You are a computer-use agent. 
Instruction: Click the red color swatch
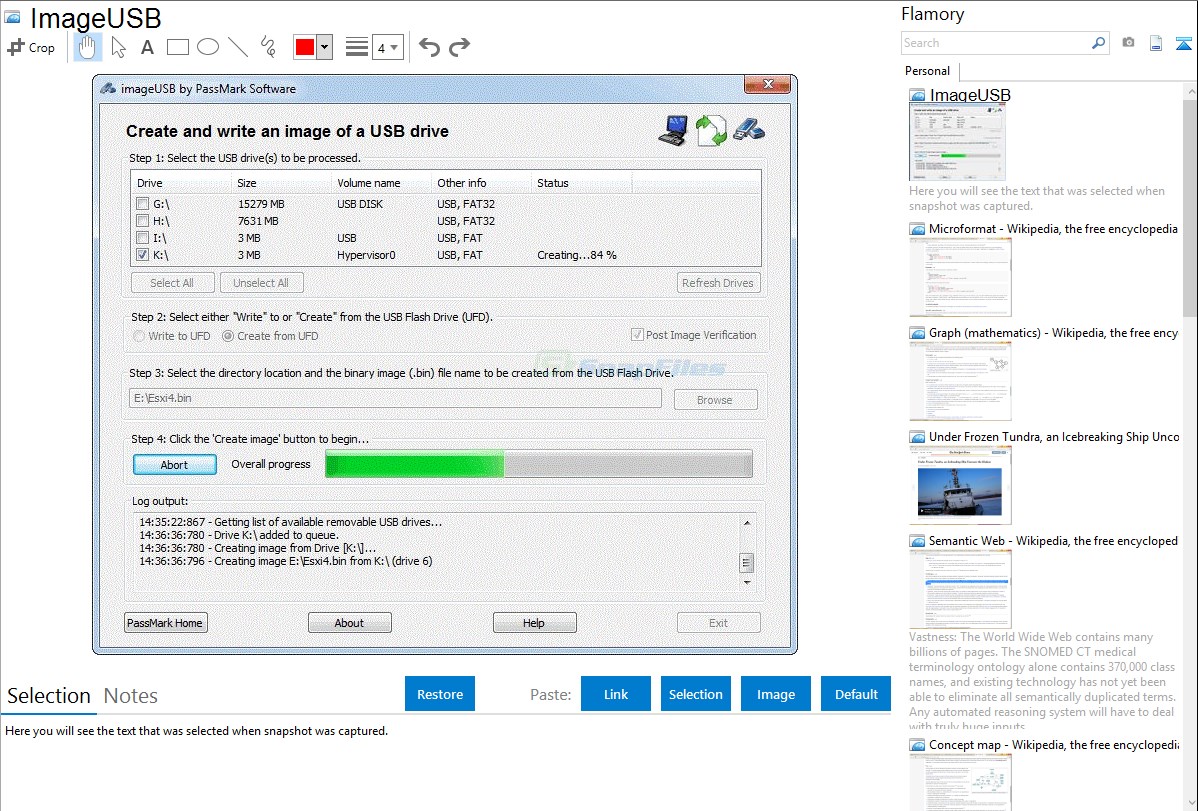[x=305, y=47]
